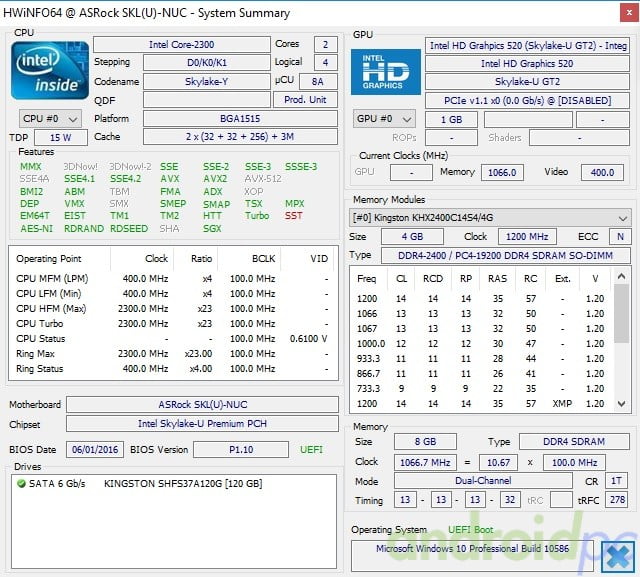
Task: Open the GPU #0 selector dropdown
Action: pos(384,119)
